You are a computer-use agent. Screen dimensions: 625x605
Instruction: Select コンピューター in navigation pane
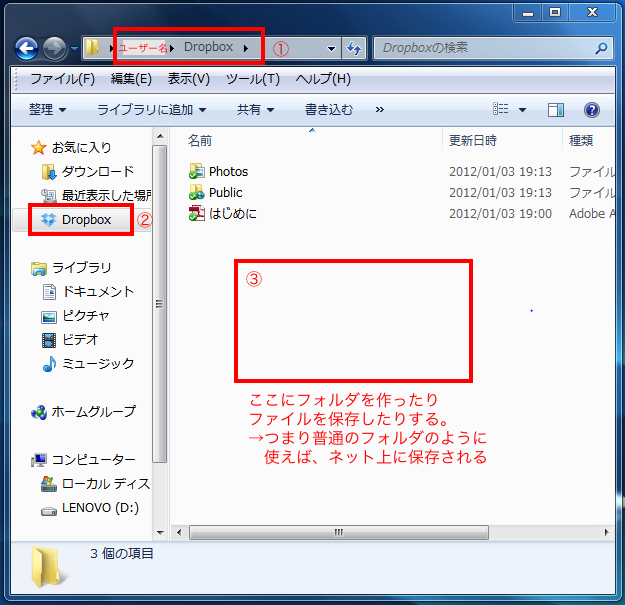tap(94, 460)
